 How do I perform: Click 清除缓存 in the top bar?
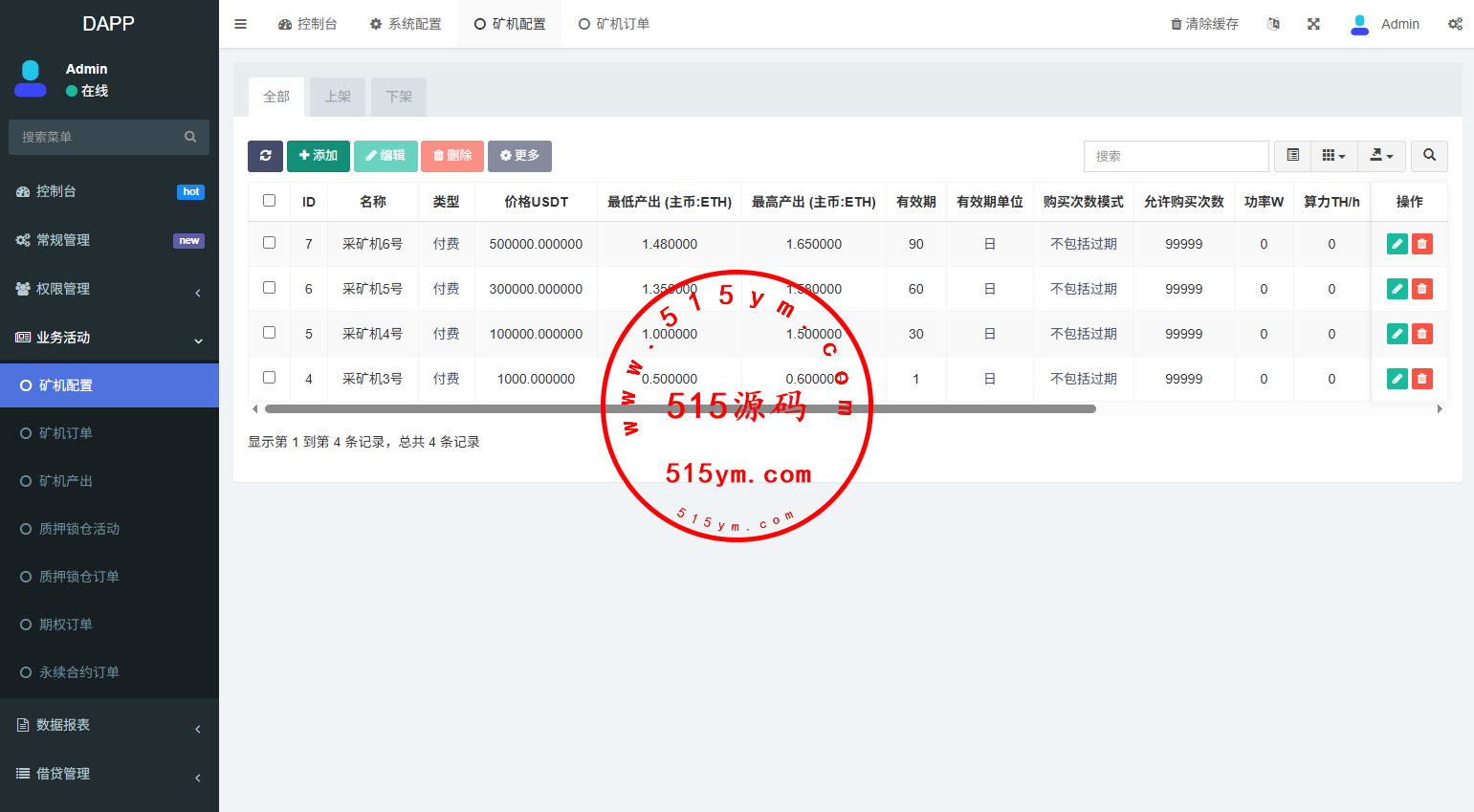pyautogui.click(x=1204, y=24)
